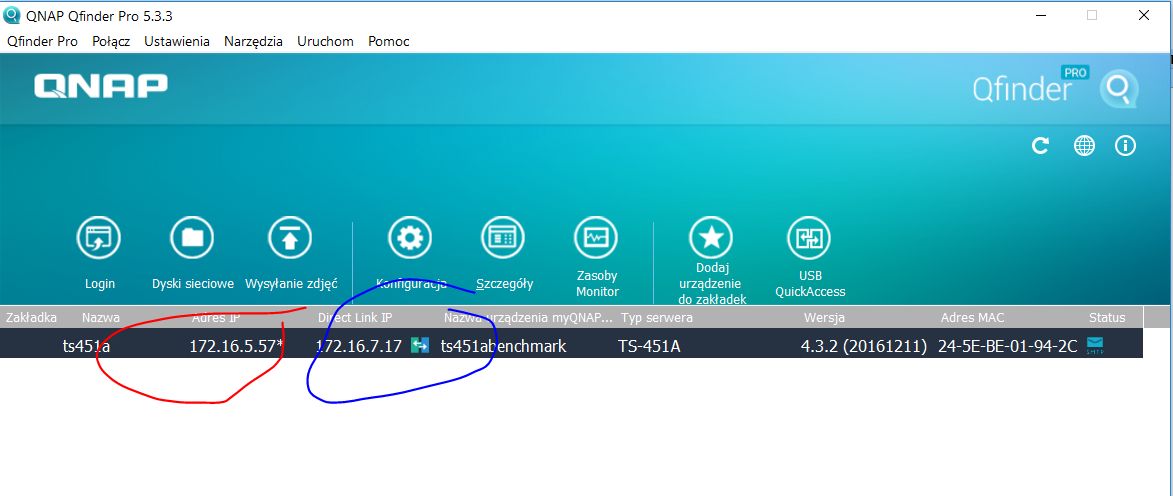Image resolution: width=1173 pixels, height=496 pixels.
Task: Click Dodaj urządzenie do zakładek star icon
Action: [x=711, y=238]
